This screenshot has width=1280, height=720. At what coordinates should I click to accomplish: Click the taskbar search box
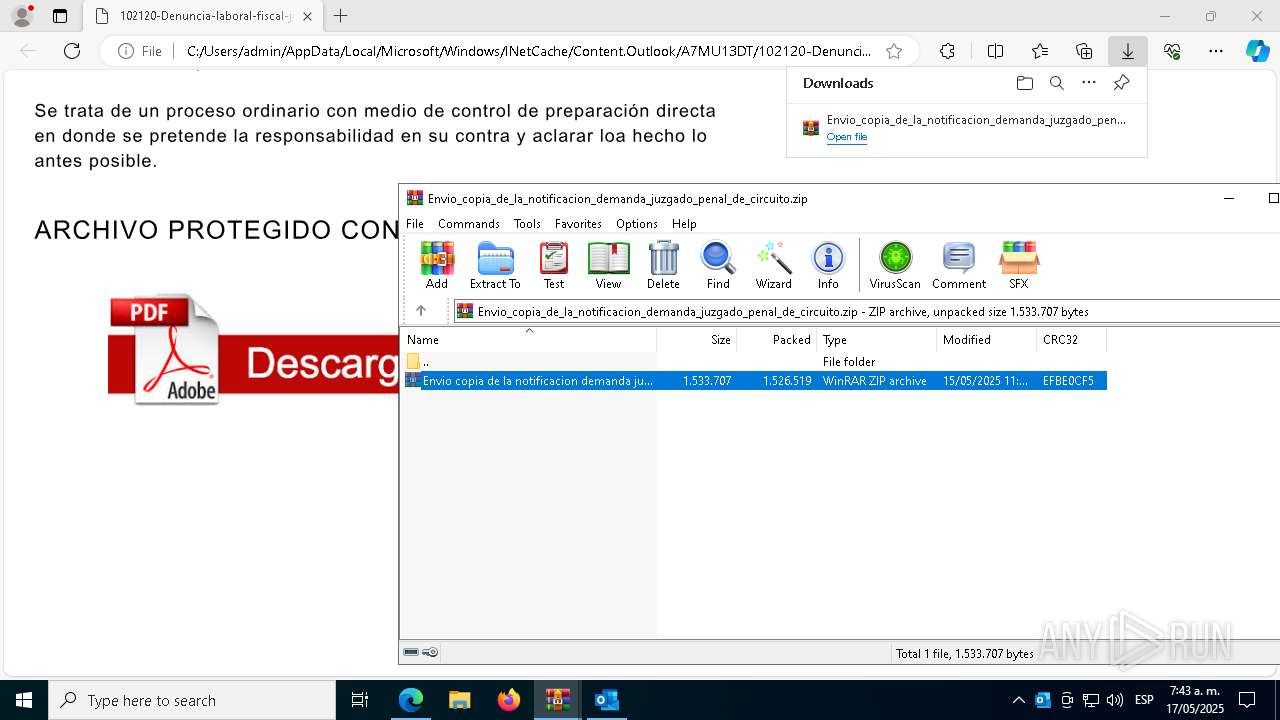pos(192,700)
